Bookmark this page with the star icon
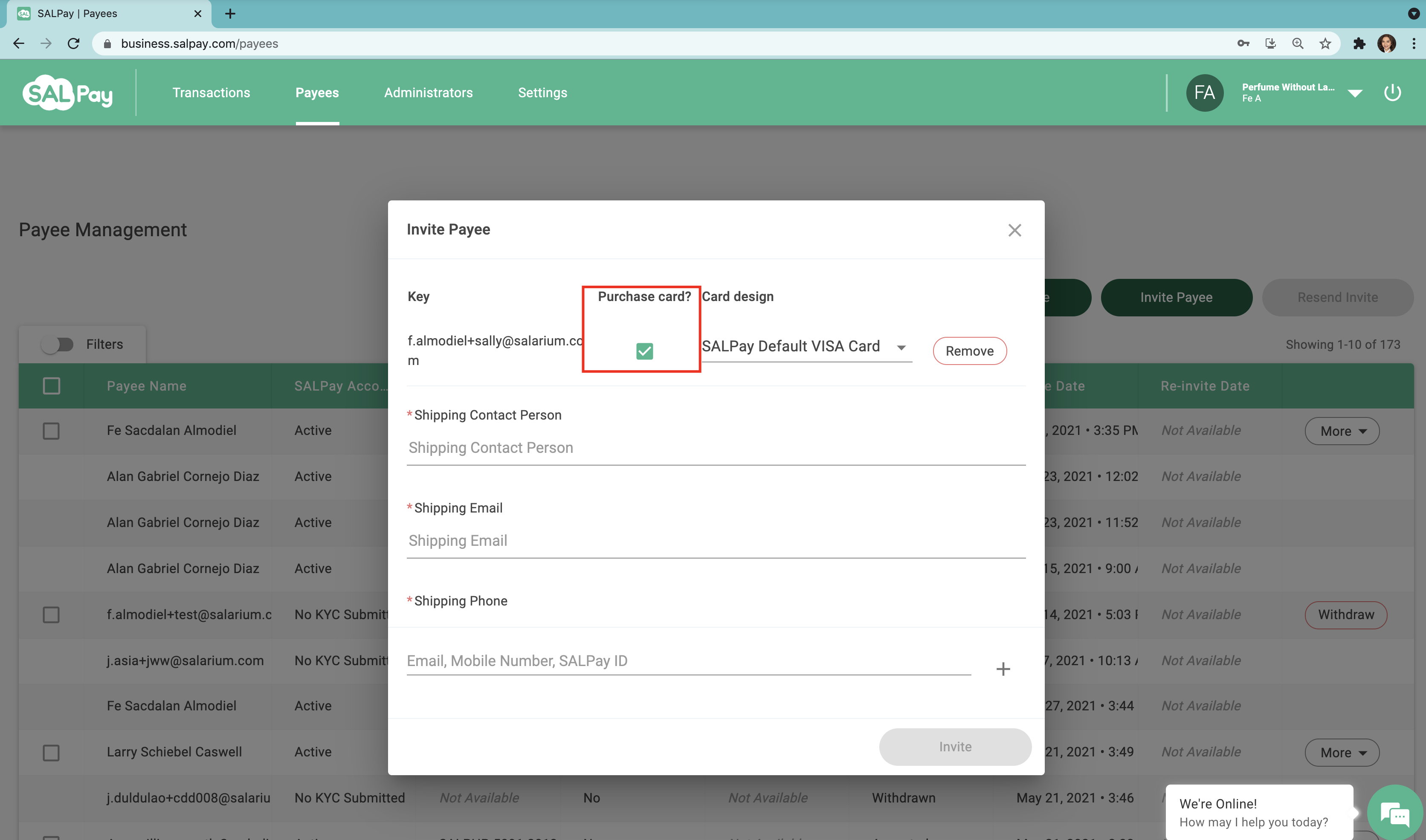This screenshot has width=1426, height=840. tap(1325, 43)
